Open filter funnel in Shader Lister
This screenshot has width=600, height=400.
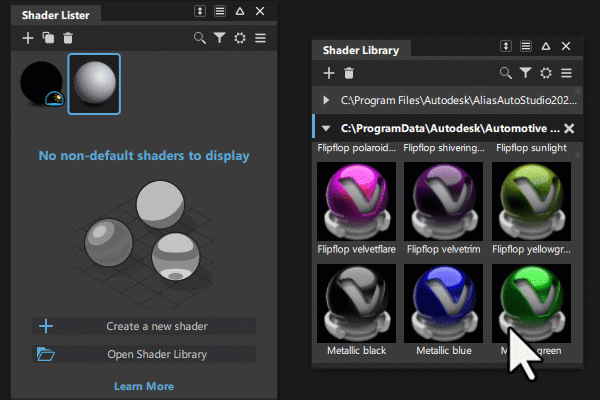coord(220,38)
